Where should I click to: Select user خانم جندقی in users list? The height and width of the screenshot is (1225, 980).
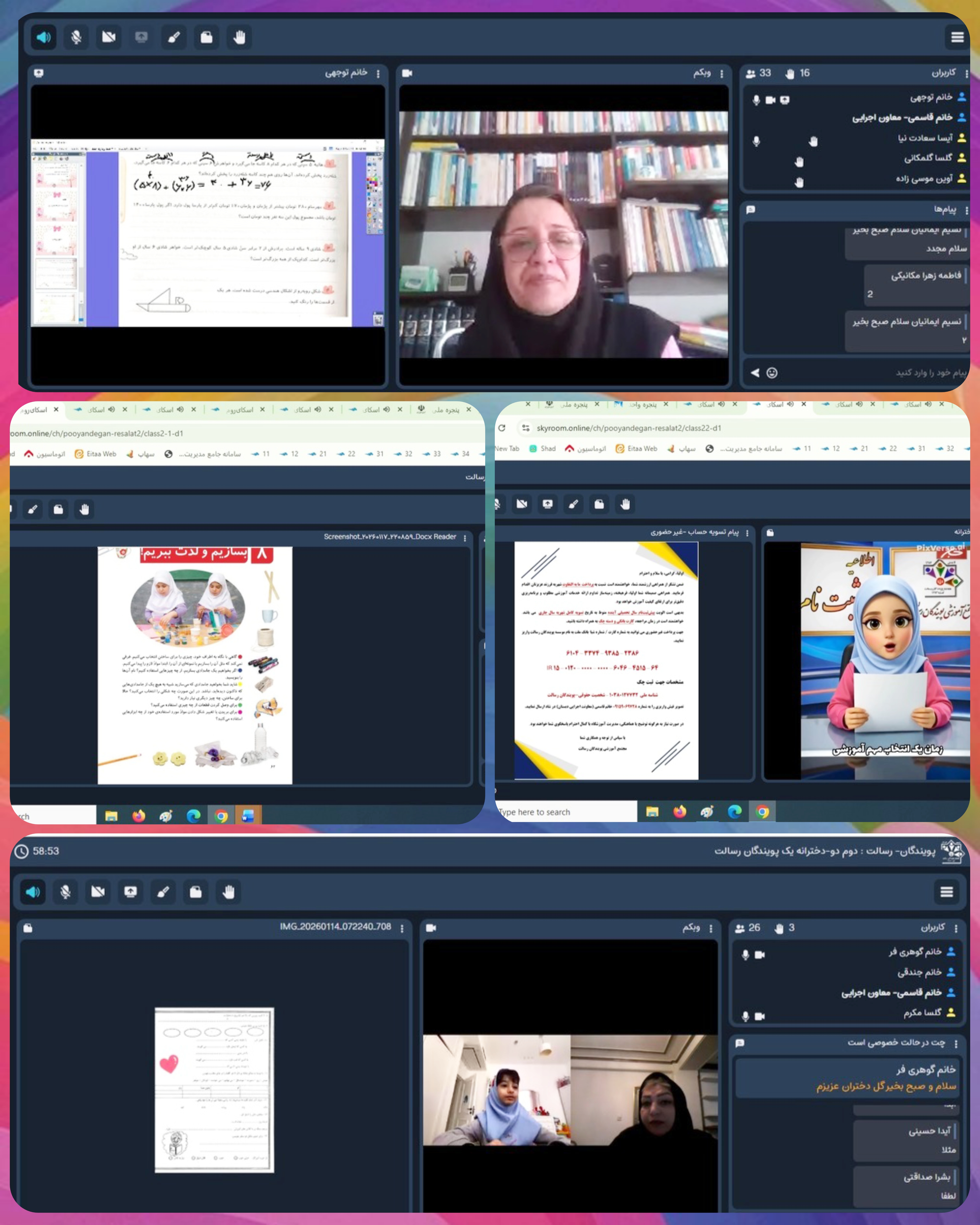[x=919, y=972]
